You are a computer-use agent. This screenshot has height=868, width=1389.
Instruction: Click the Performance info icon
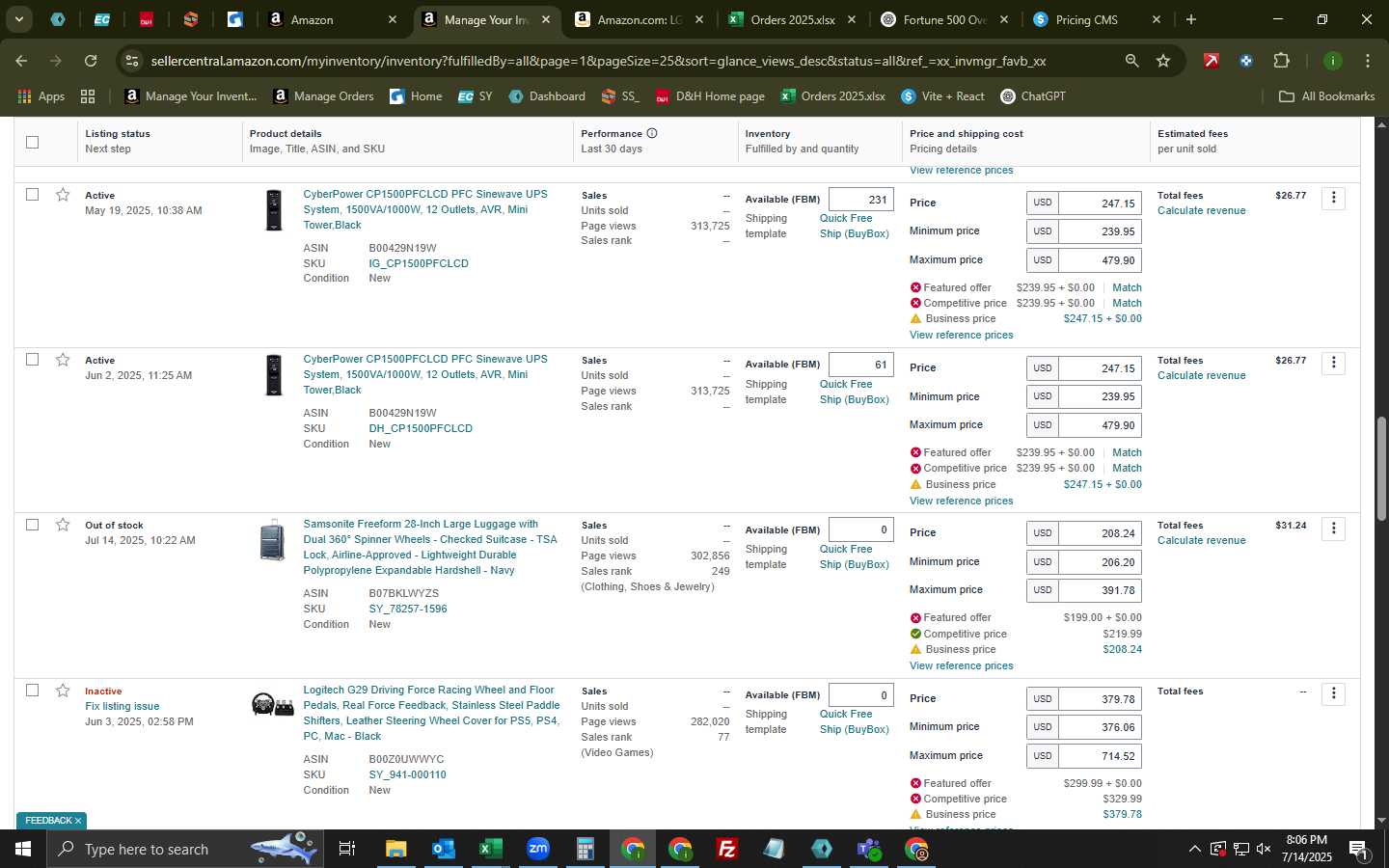click(652, 133)
